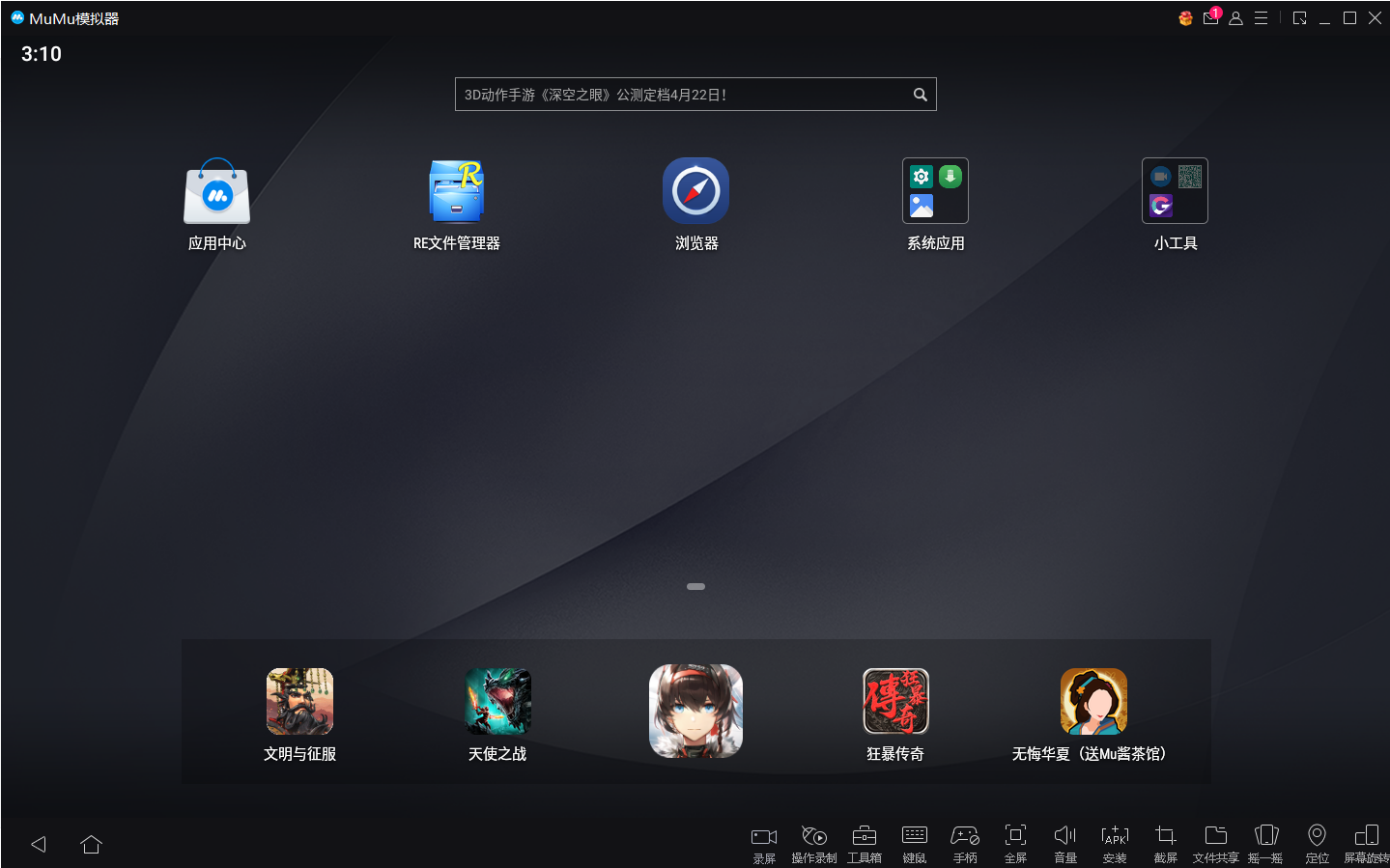
Task: Open the 音量 volume control
Action: 1065,844
